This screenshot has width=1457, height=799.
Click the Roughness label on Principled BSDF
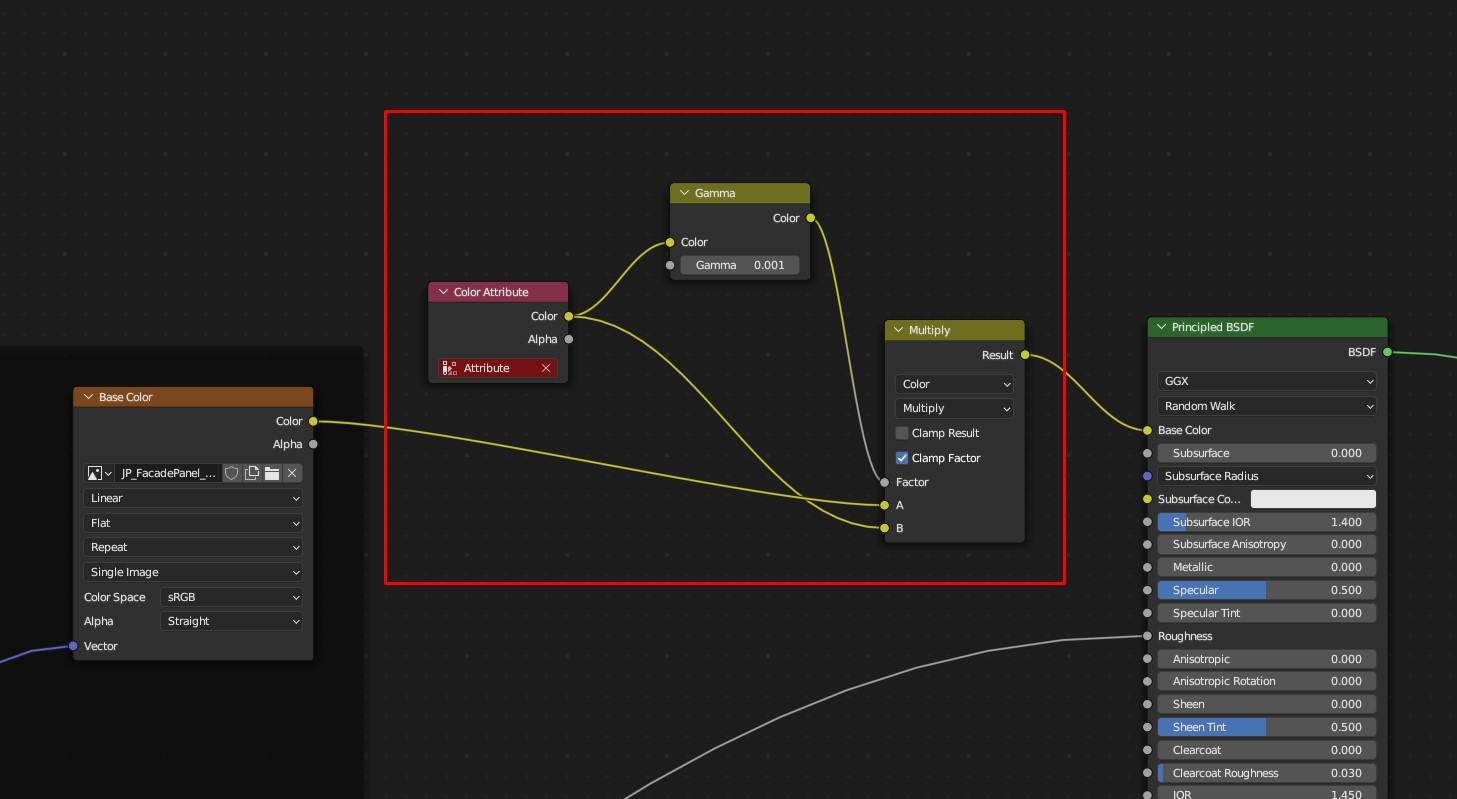(1185, 636)
